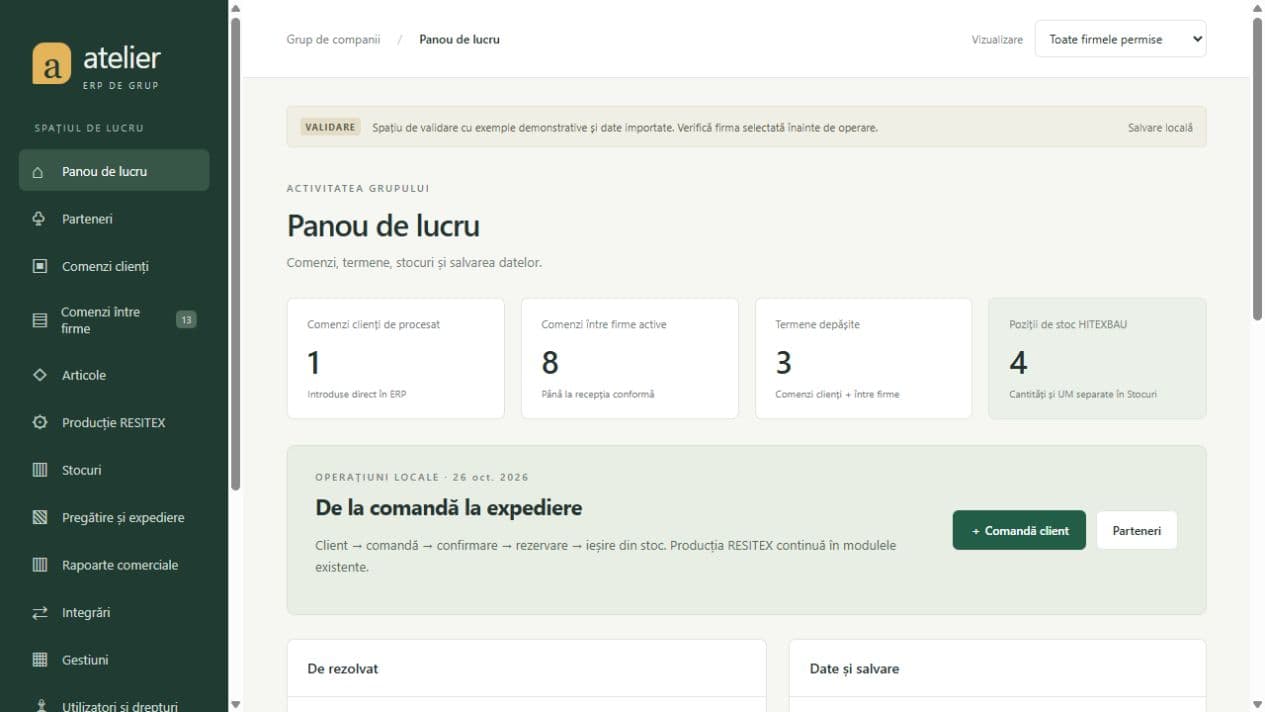Open the Stocuri menu entry
This screenshot has width=1265, height=712.
[x=114, y=470]
